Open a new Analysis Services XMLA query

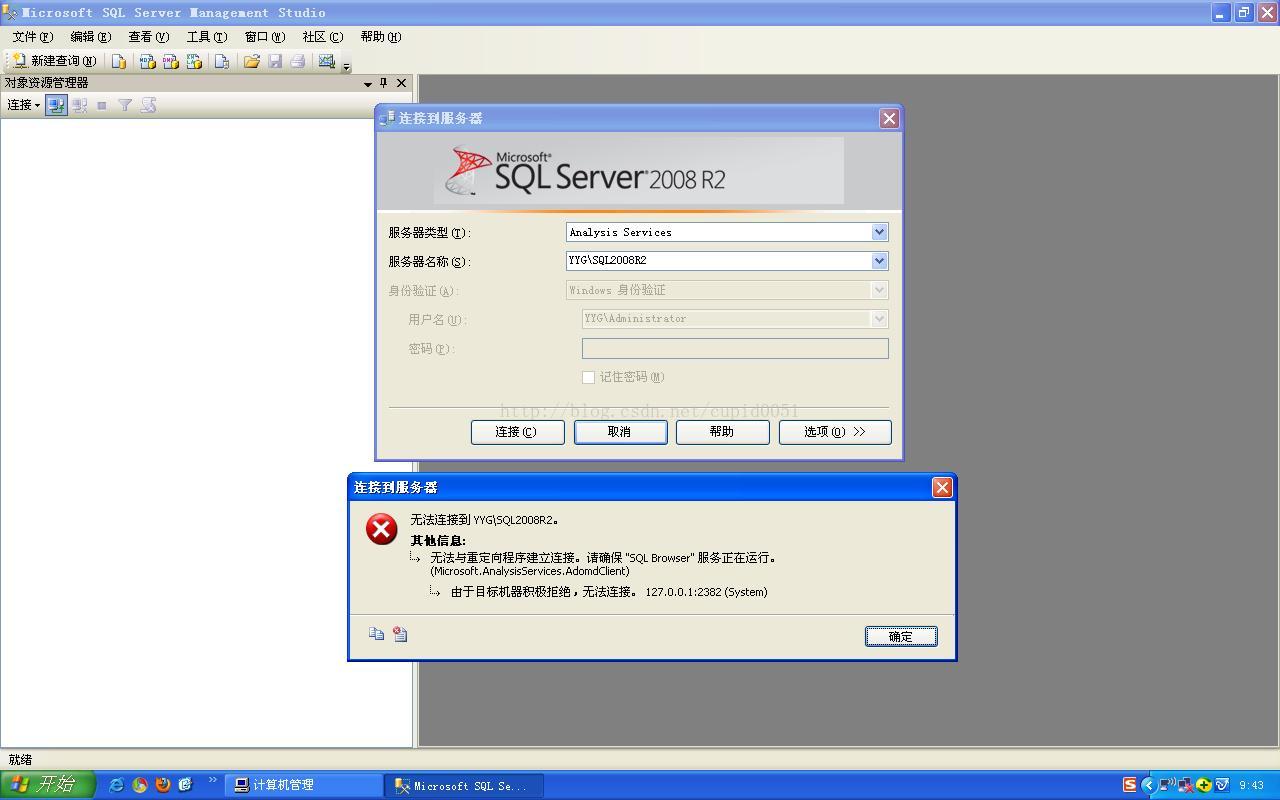tap(194, 61)
